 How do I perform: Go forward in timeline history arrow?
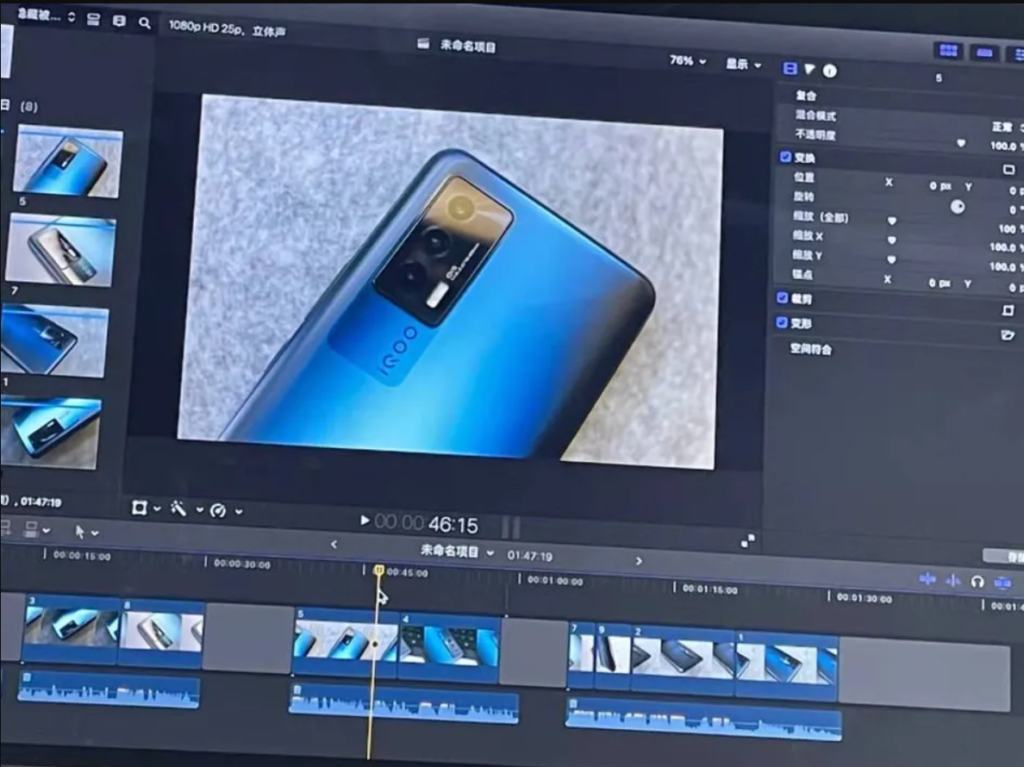coord(639,561)
